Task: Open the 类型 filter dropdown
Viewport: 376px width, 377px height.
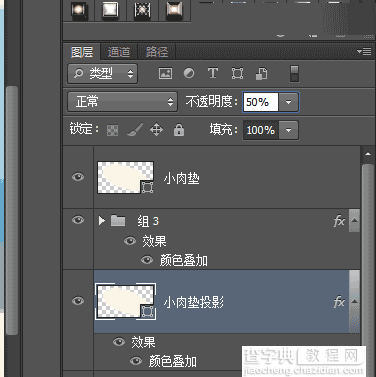Action: click(x=103, y=73)
